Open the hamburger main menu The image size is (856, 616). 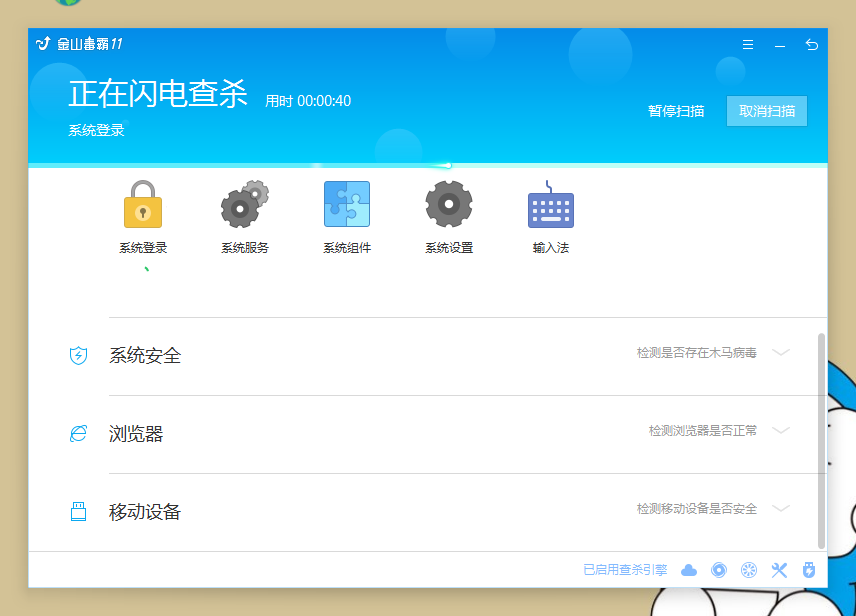(748, 45)
